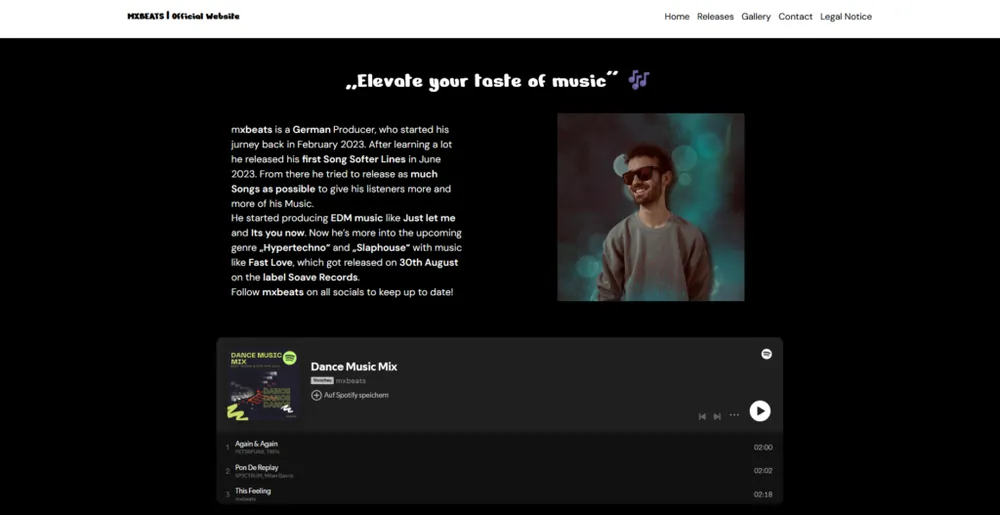Screen dimensions: 1000x515
Task: Click the bold text Just let me
Action: point(429,218)
